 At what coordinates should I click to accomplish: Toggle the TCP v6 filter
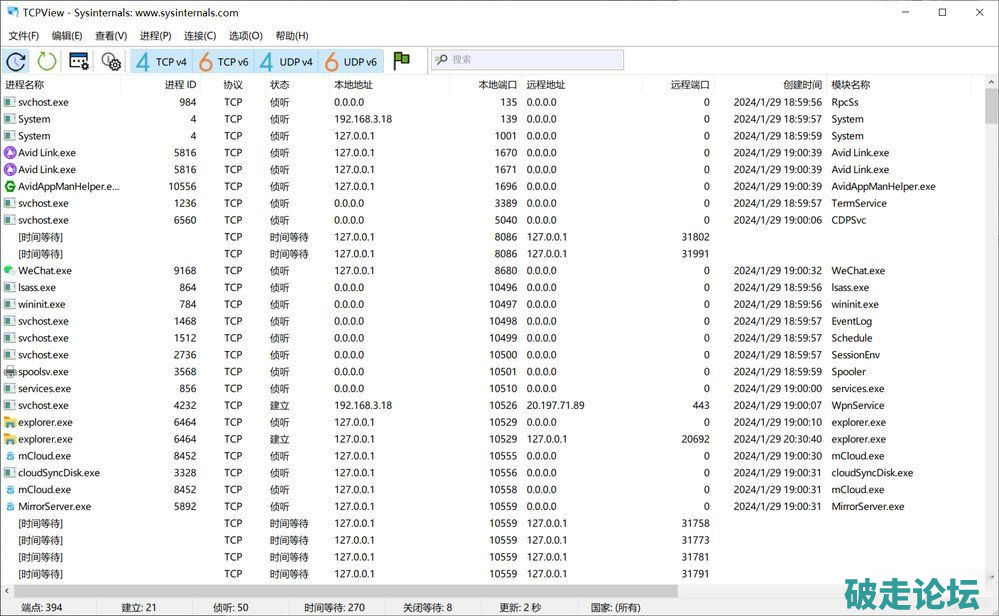223,61
